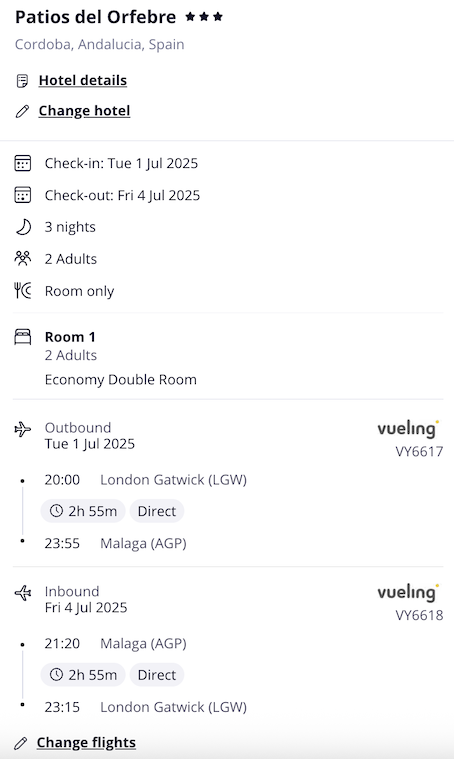Click the check-in calendar icon
Viewport: 454px width, 759px height.
(x=23, y=163)
